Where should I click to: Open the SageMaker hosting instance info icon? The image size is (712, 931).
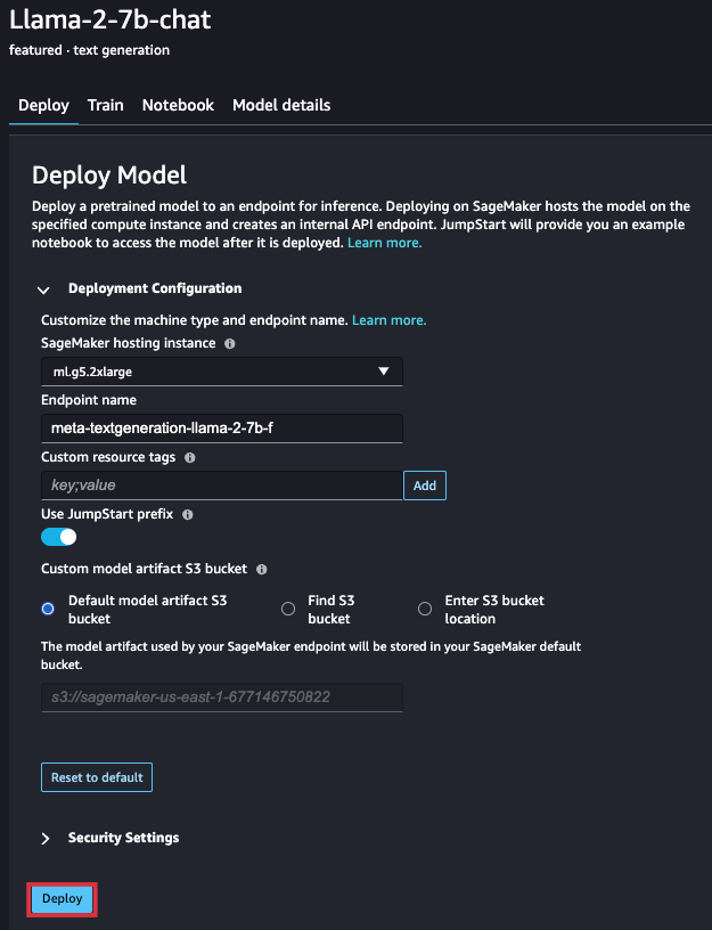point(230,344)
